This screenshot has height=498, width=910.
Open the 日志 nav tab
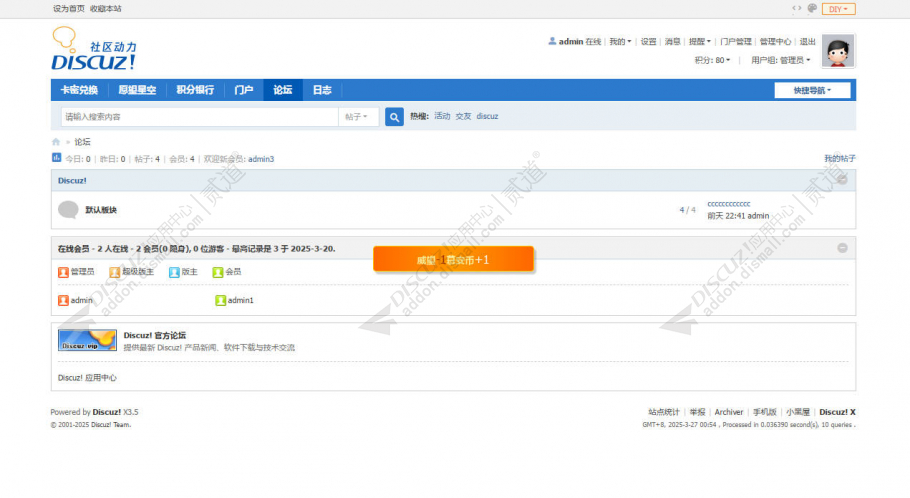coord(322,90)
